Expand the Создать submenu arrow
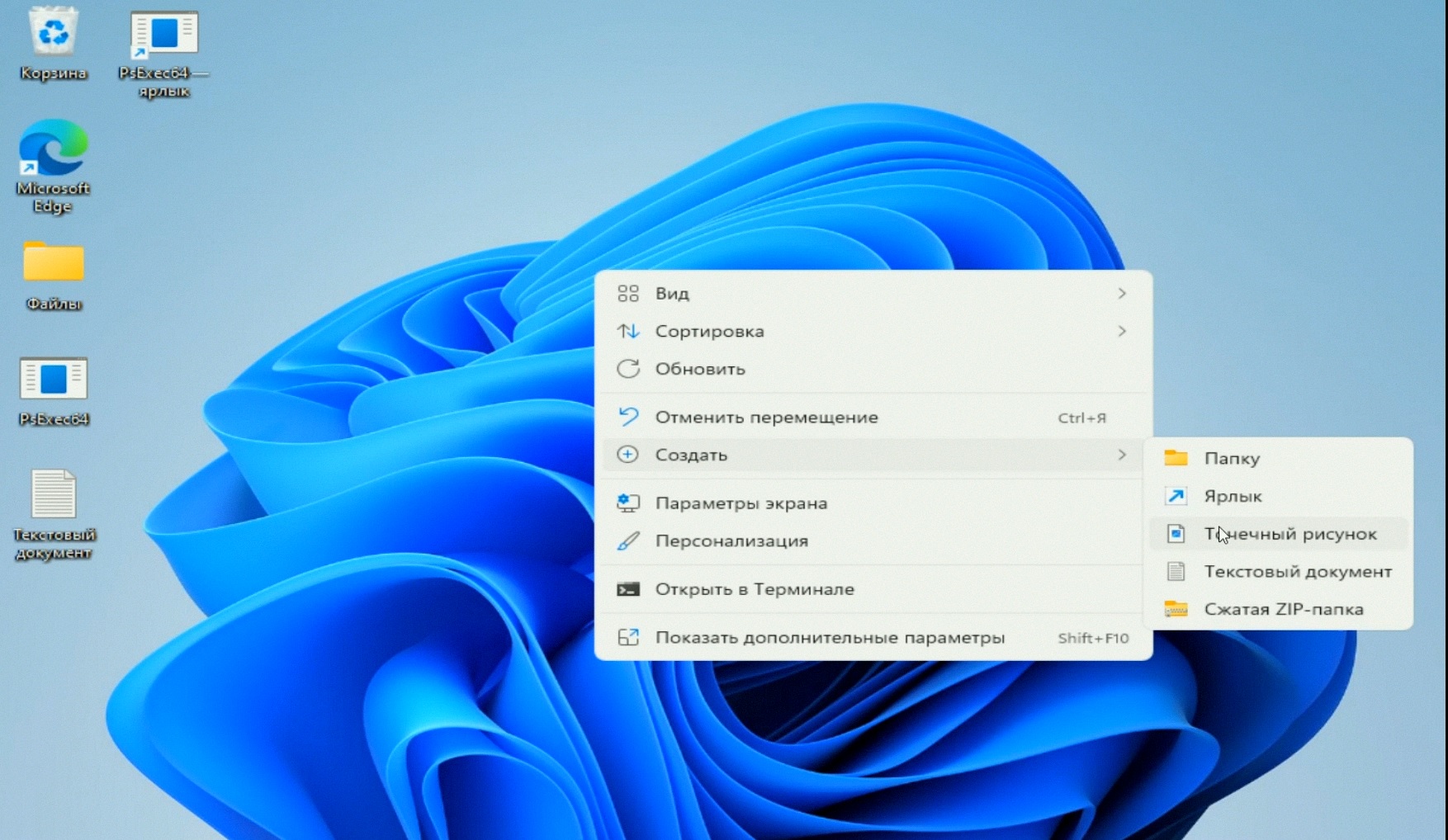Image resolution: width=1448 pixels, height=840 pixels. [x=1122, y=455]
